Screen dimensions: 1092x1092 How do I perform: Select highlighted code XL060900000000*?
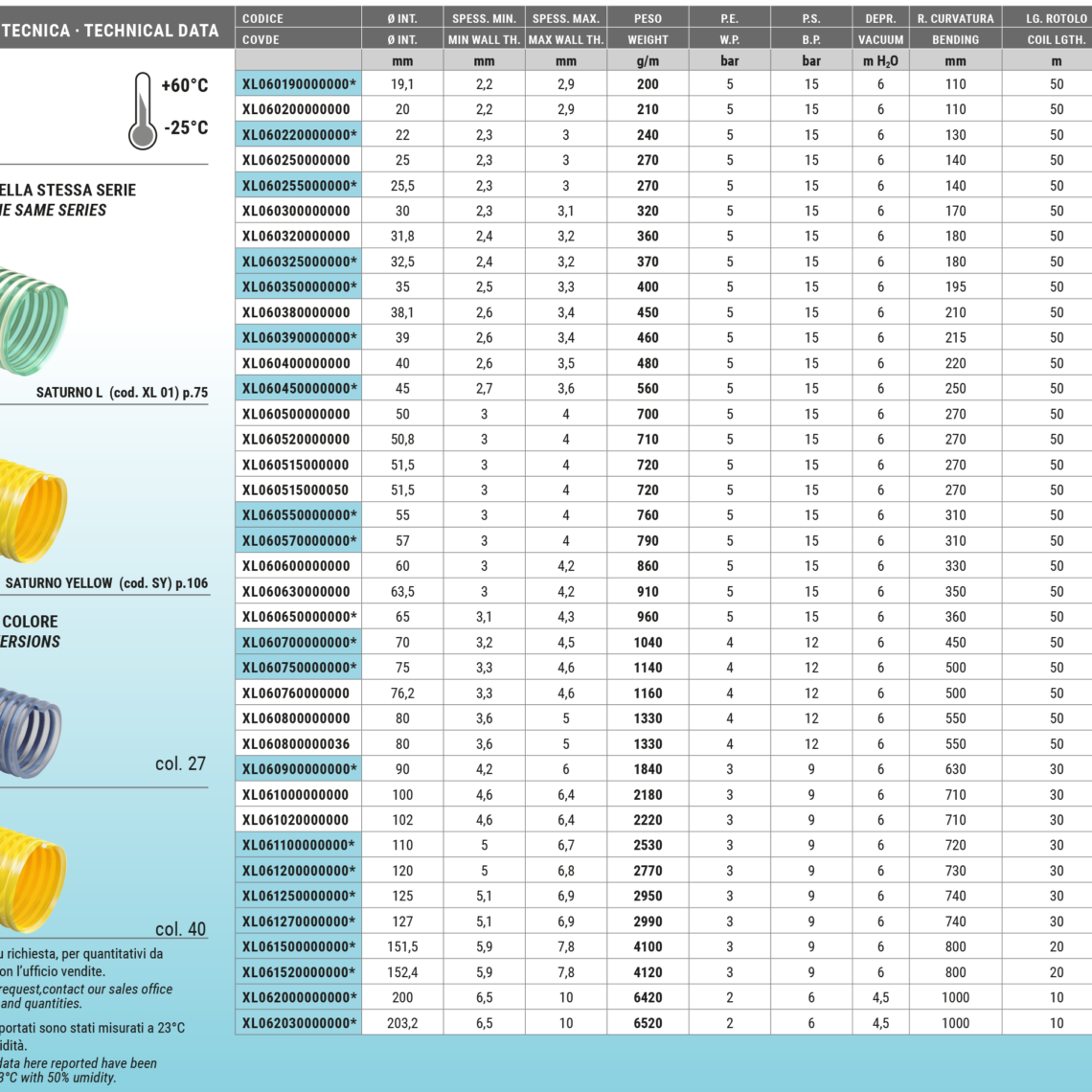coord(298,769)
